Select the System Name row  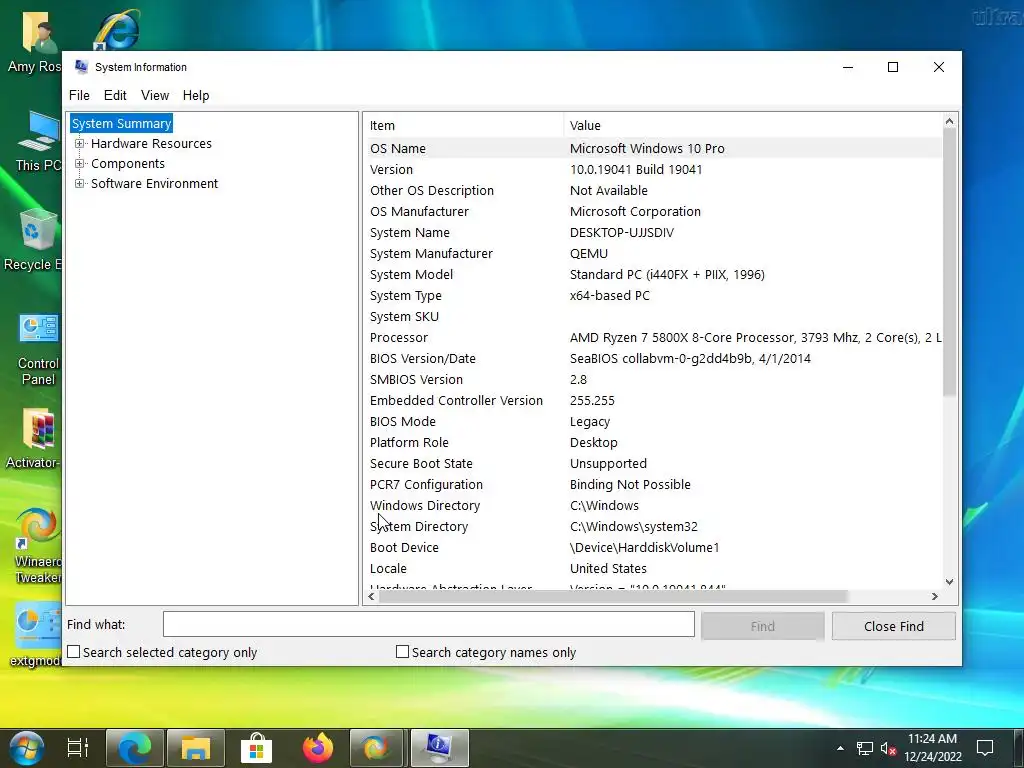653,232
